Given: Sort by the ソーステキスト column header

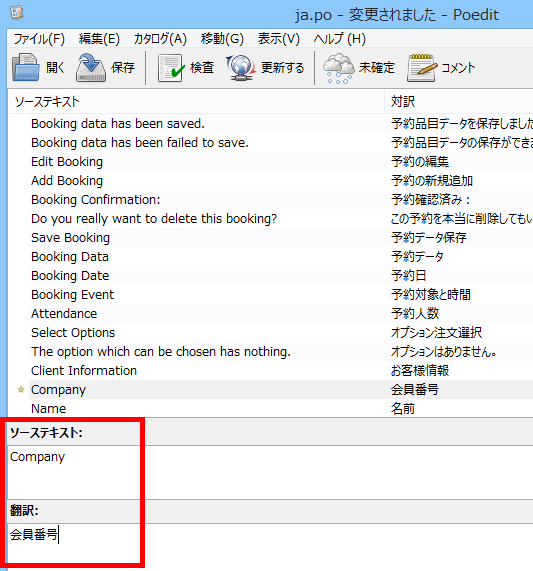Looking at the screenshot, I should click(x=196, y=102).
